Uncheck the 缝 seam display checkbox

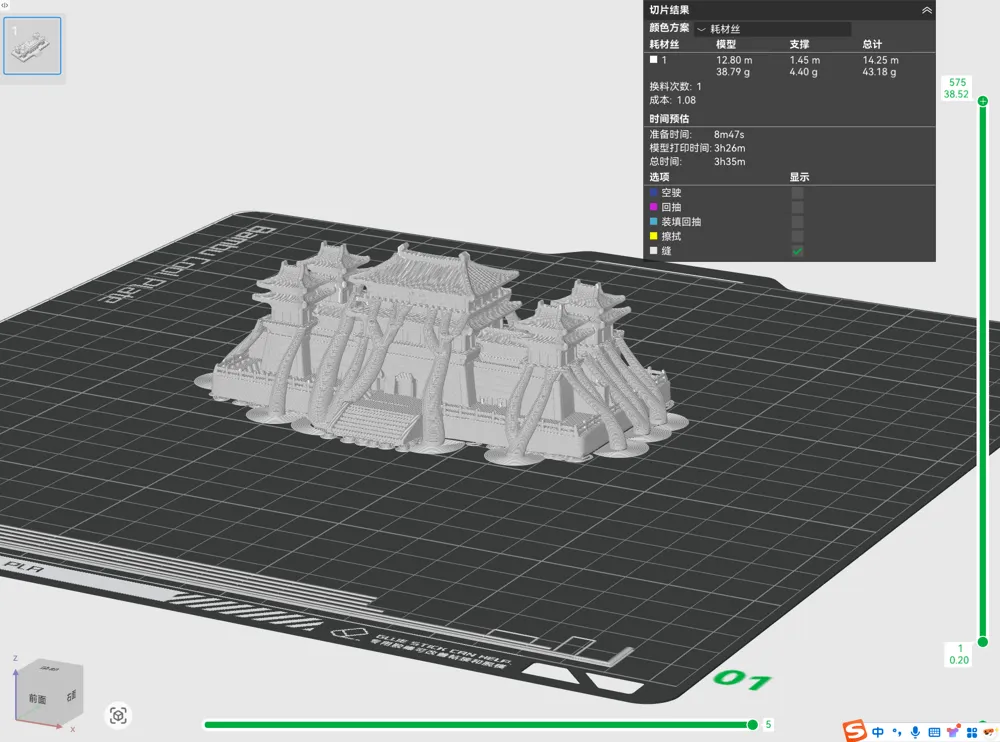[797, 251]
